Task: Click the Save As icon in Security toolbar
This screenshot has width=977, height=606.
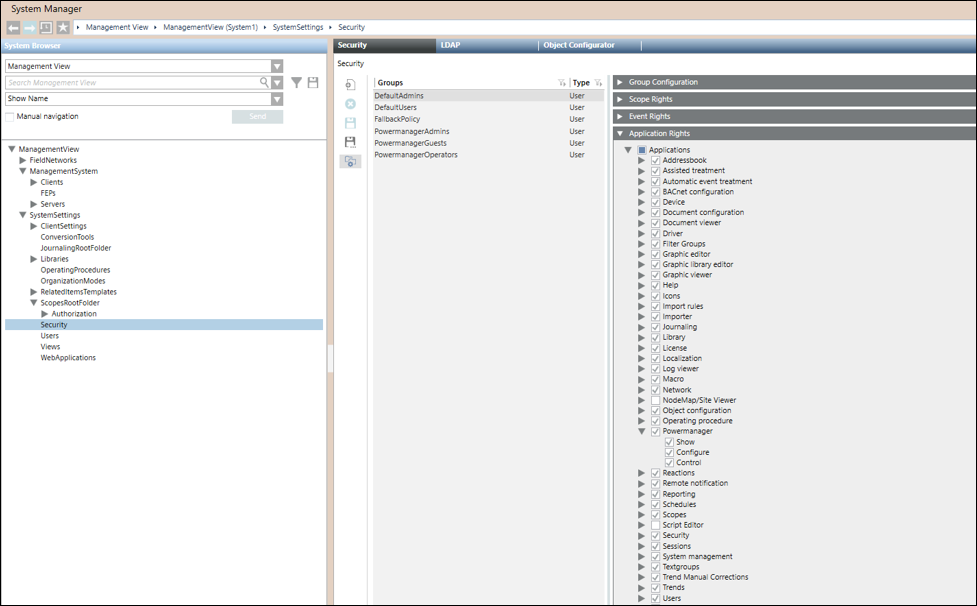Action: coord(350,142)
